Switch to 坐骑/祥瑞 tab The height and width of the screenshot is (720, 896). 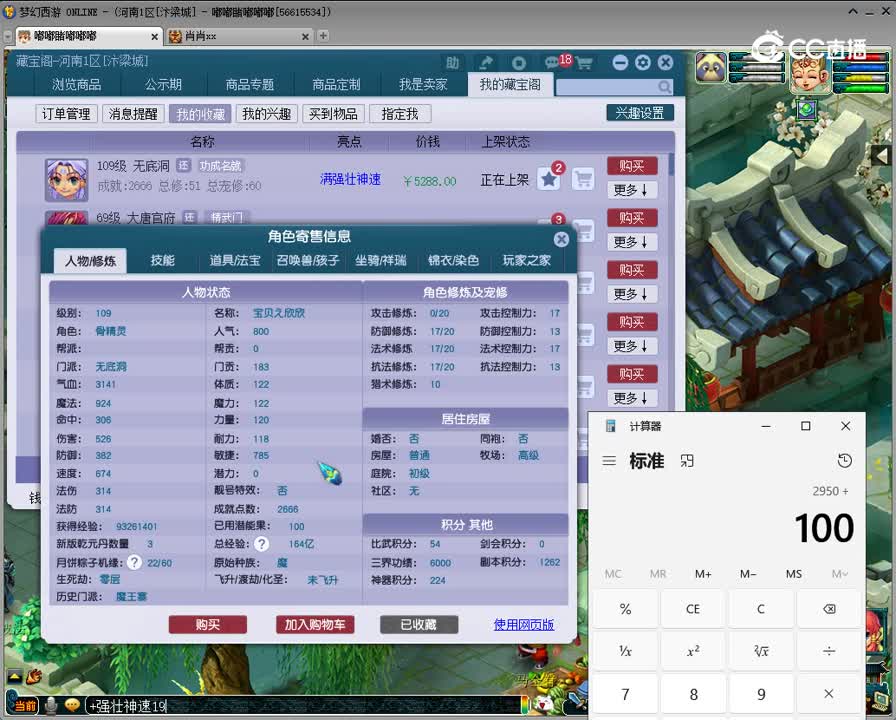point(381,261)
